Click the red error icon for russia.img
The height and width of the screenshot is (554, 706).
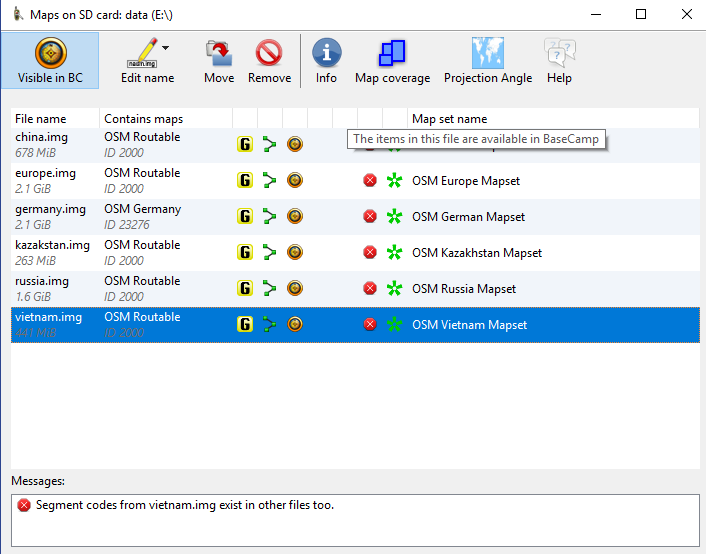pos(370,289)
